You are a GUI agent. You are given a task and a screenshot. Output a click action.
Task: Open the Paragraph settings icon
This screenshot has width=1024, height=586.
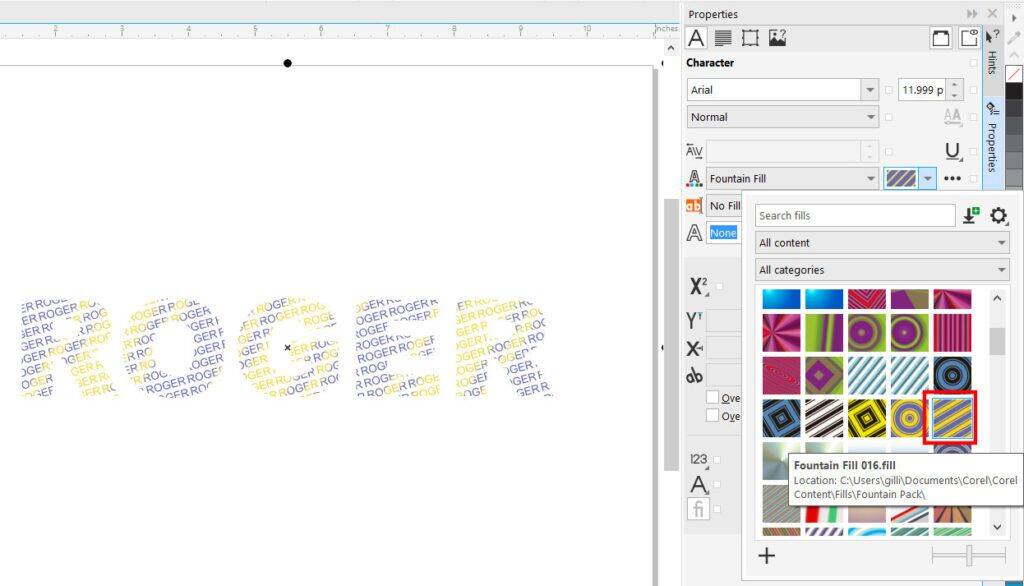pyautogui.click(x=722, y=38)
